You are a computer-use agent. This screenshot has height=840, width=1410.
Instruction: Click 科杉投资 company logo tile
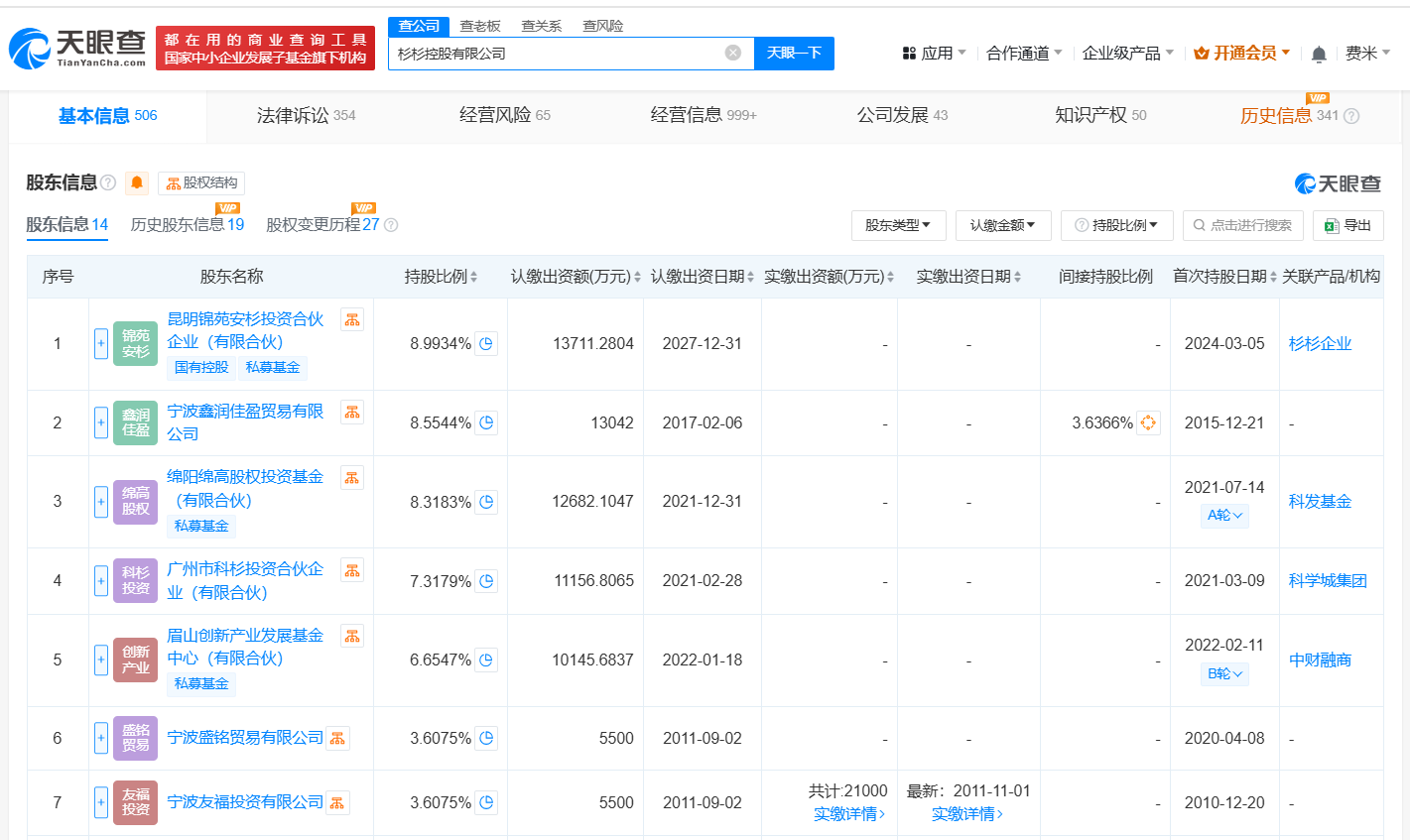click(x=135, y=581)
